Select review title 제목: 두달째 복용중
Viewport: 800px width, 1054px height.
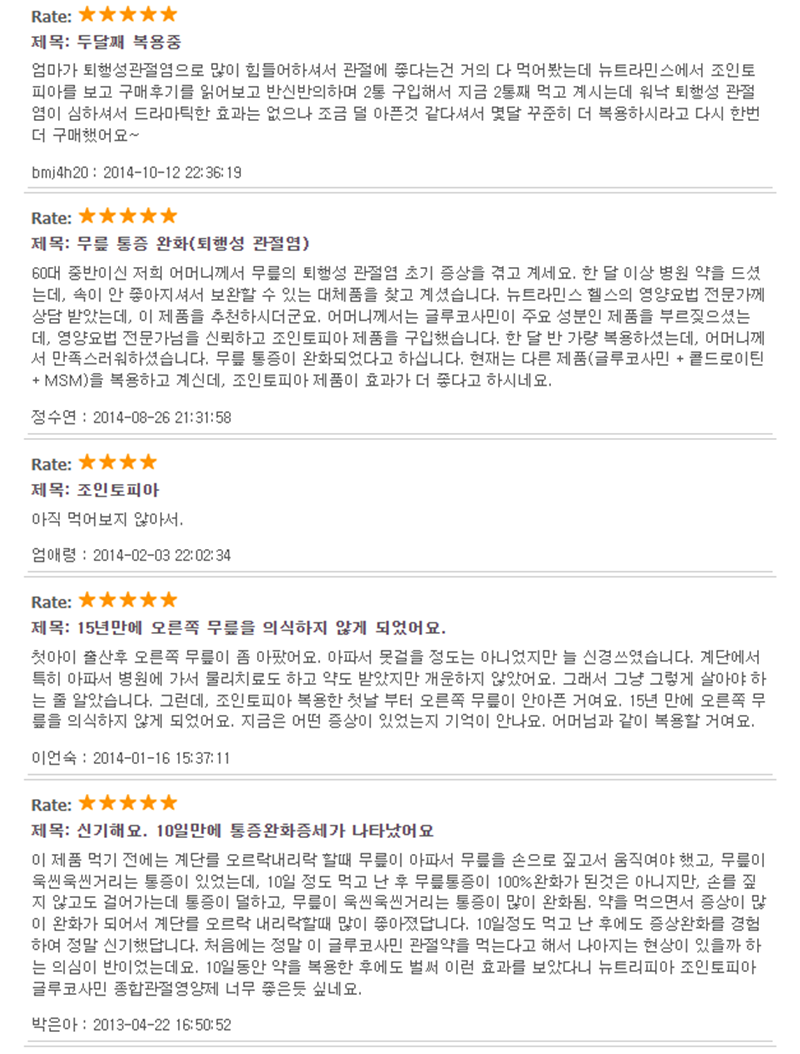pyautogui.click(x=106, y=42)
